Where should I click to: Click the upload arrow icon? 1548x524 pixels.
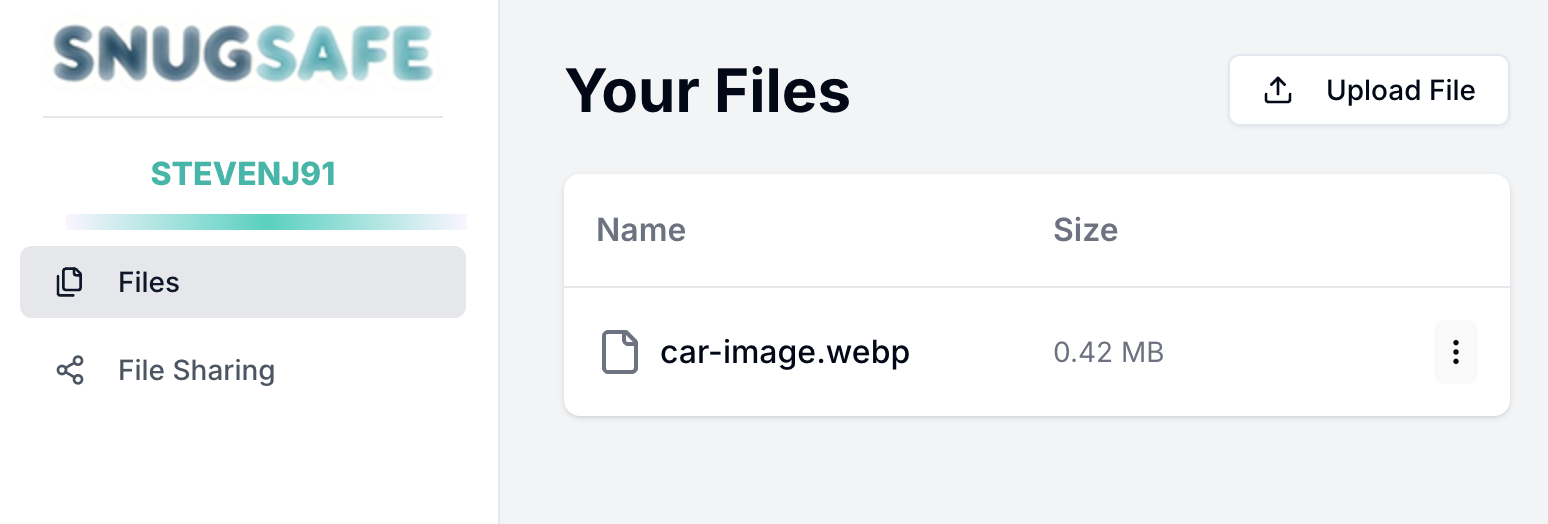coord(1278,91)
